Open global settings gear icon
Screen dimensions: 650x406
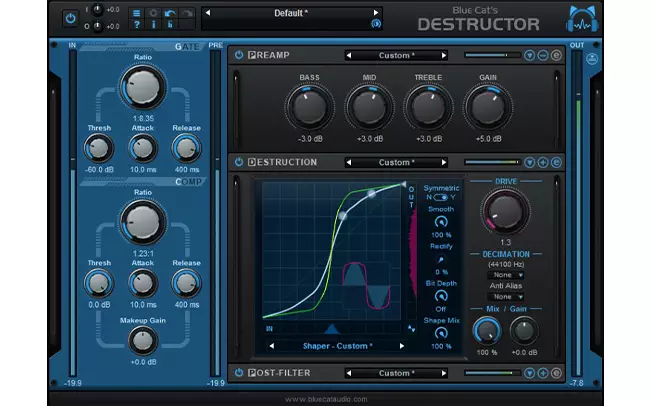(x=153, y=13)
